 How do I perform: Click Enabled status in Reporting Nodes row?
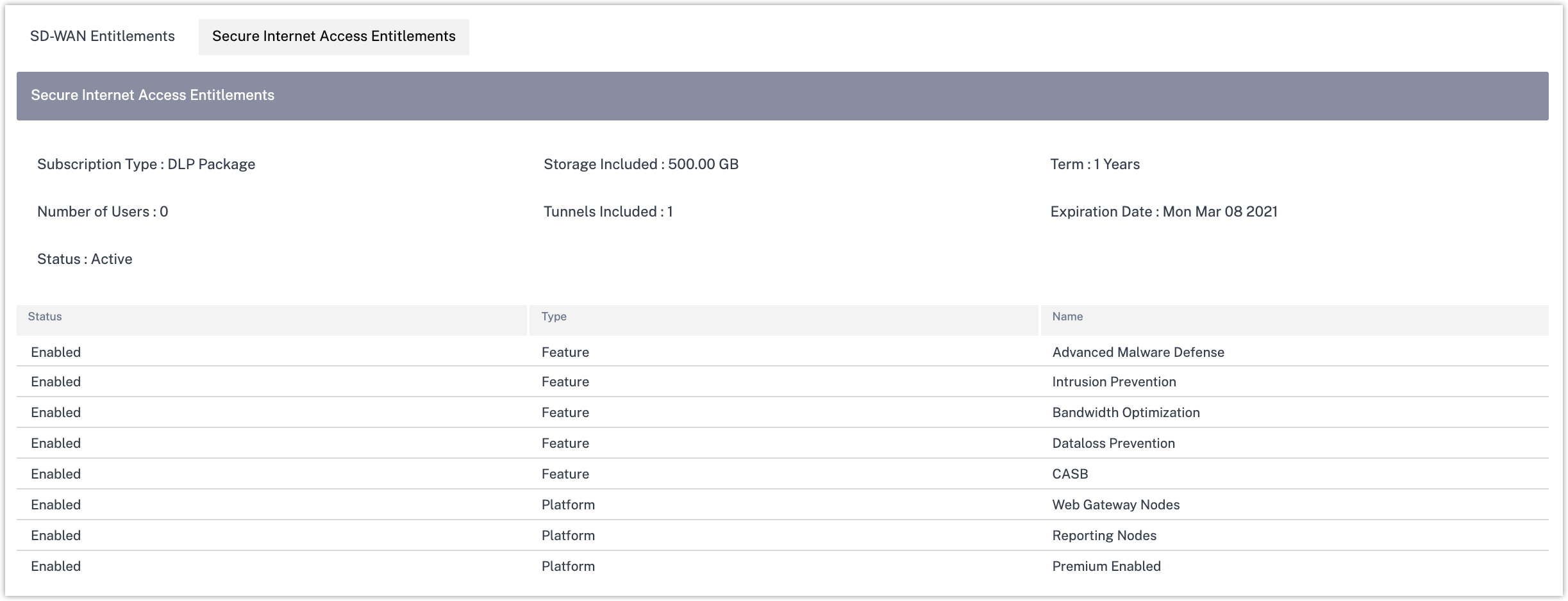(56, 536)
